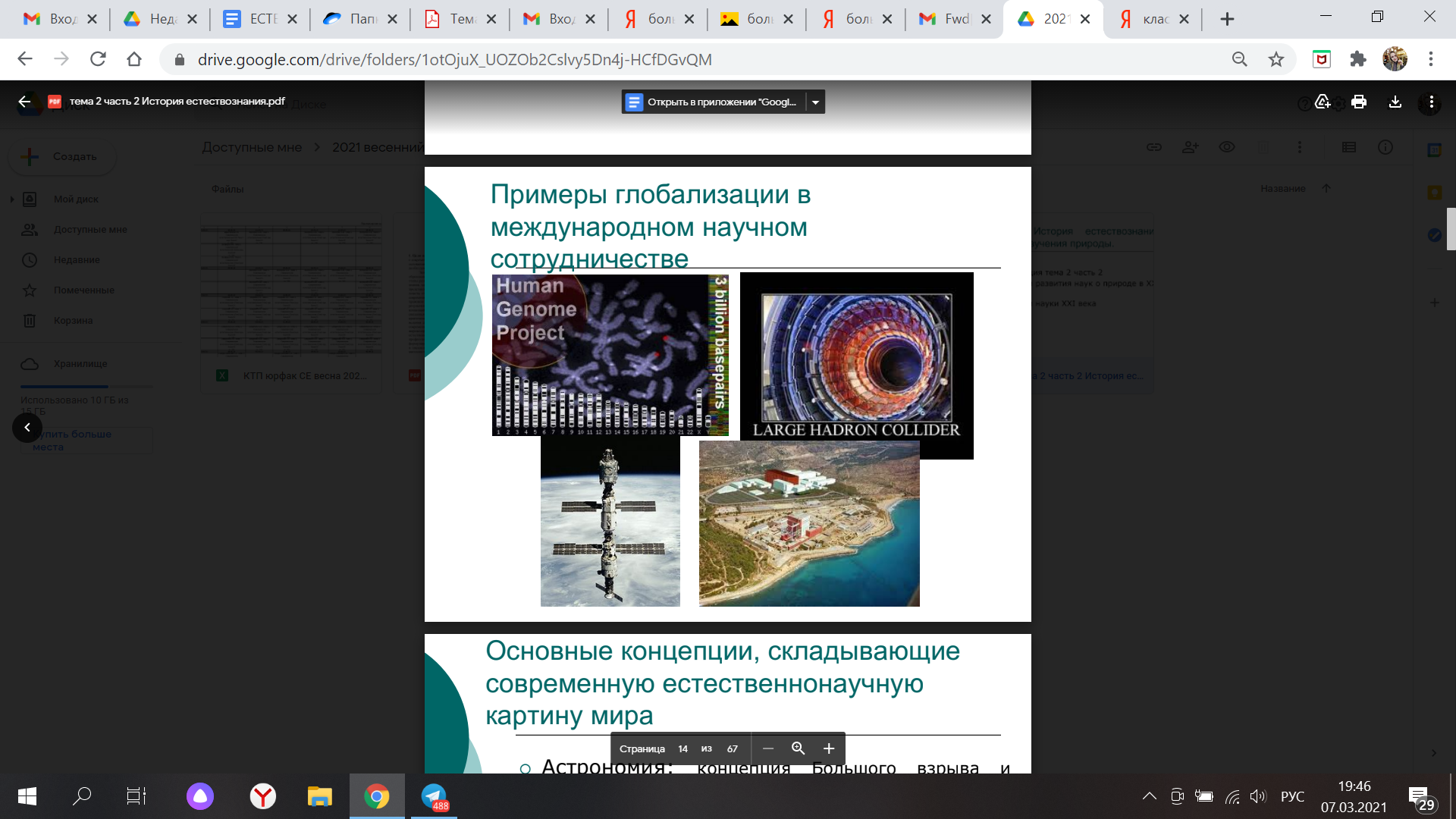Open Windows Task View
This screenshot has width=1456, height=819.
tap(136, 796)
